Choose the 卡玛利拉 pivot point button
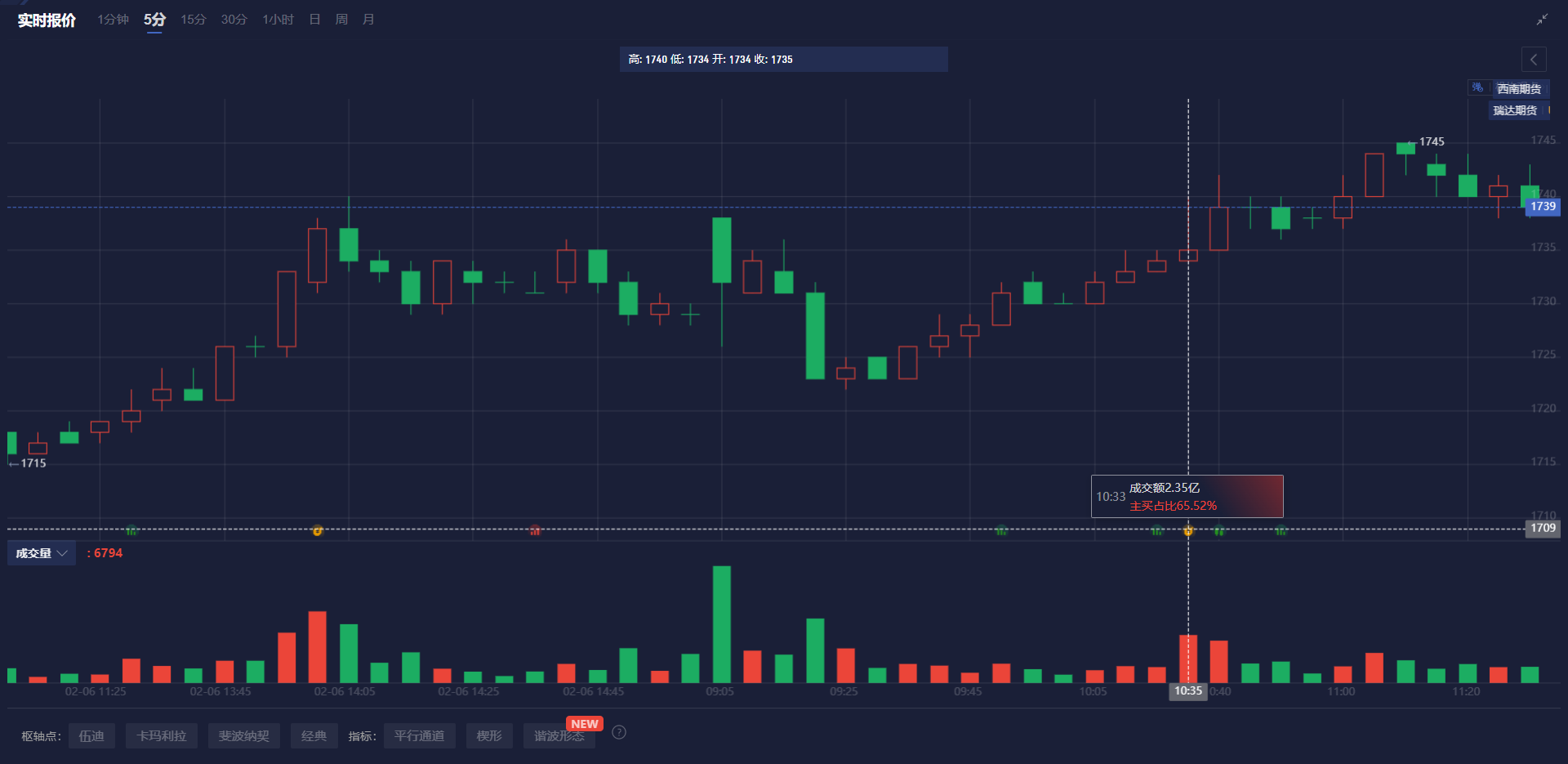Viewport: 1568px width, 764px height. click(x=162, y=736)
